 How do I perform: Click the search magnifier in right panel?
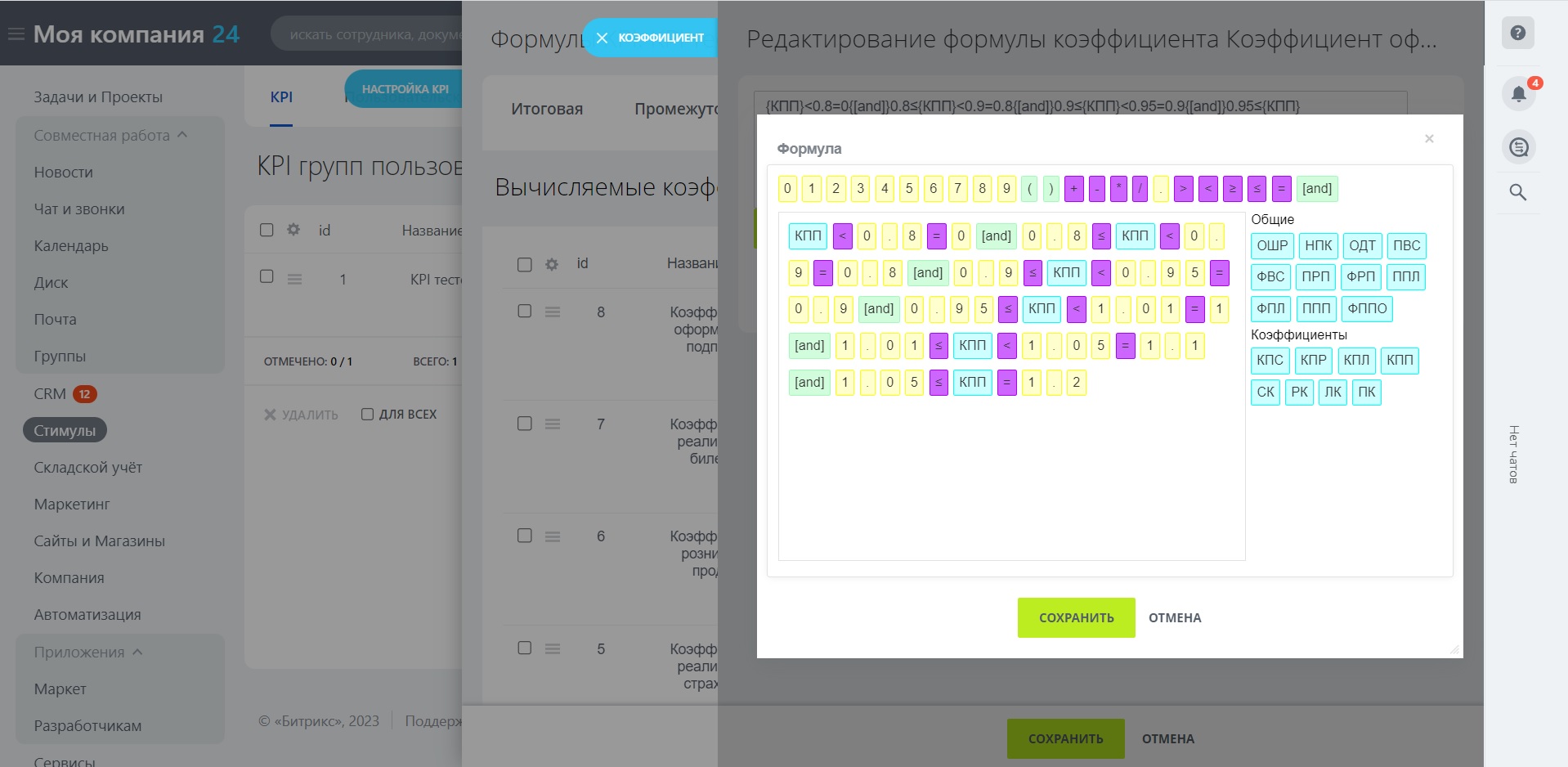pos(1517,192)
